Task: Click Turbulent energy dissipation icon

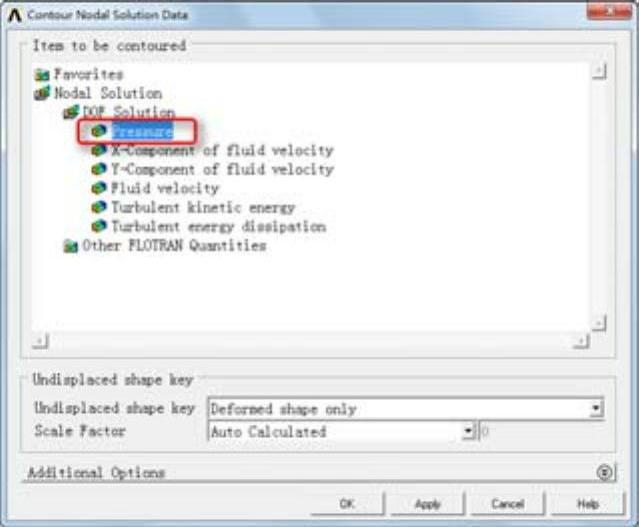Action: (x=99, y=226)
